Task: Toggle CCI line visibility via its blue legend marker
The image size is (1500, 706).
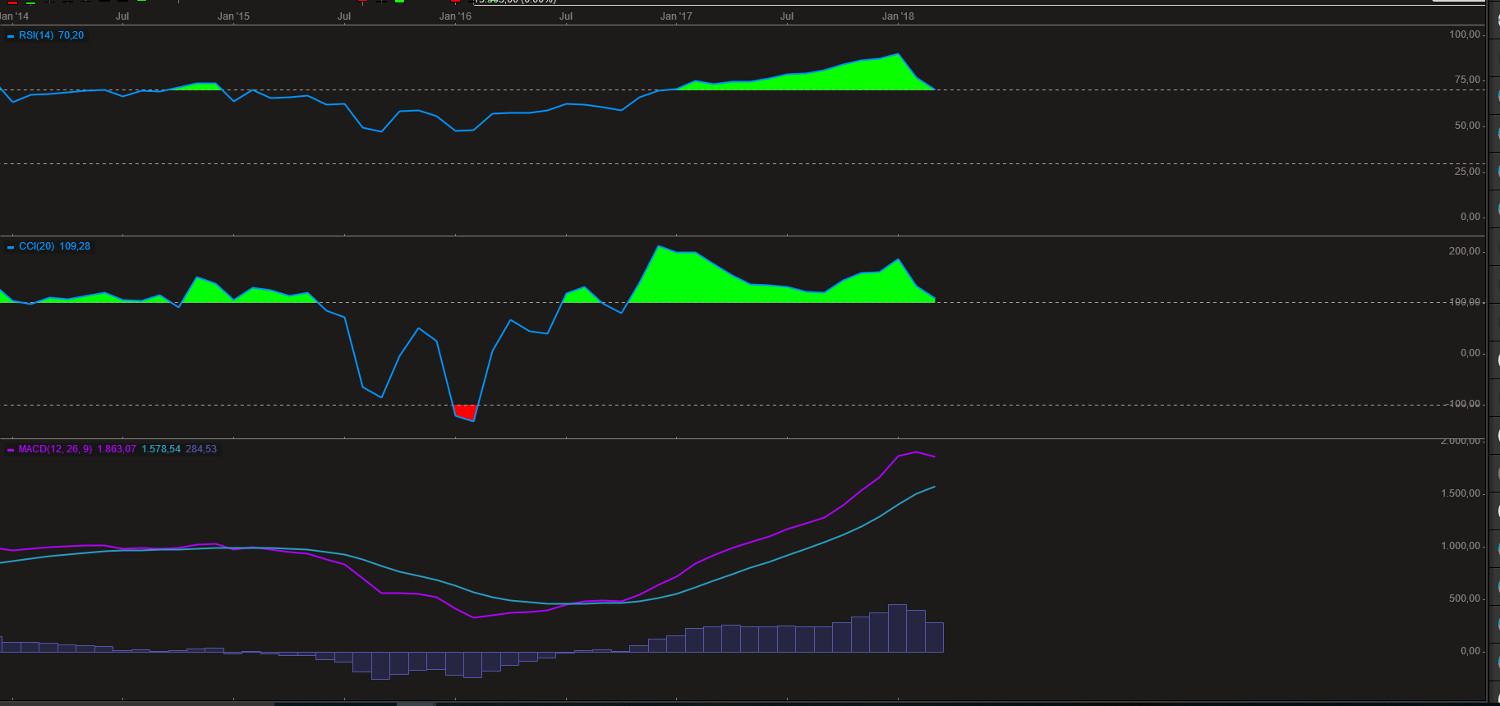Action: tap(10, 245)
